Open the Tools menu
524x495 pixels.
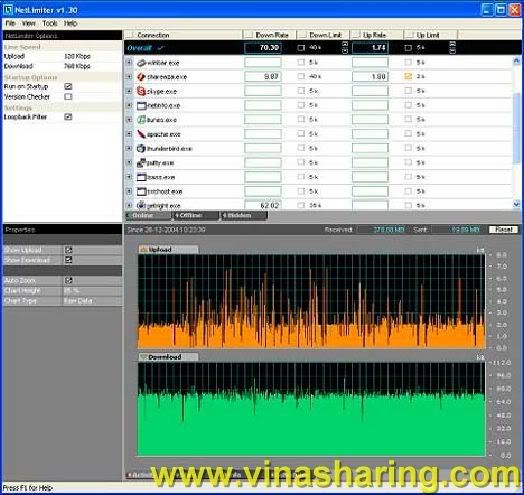point(50,23)
